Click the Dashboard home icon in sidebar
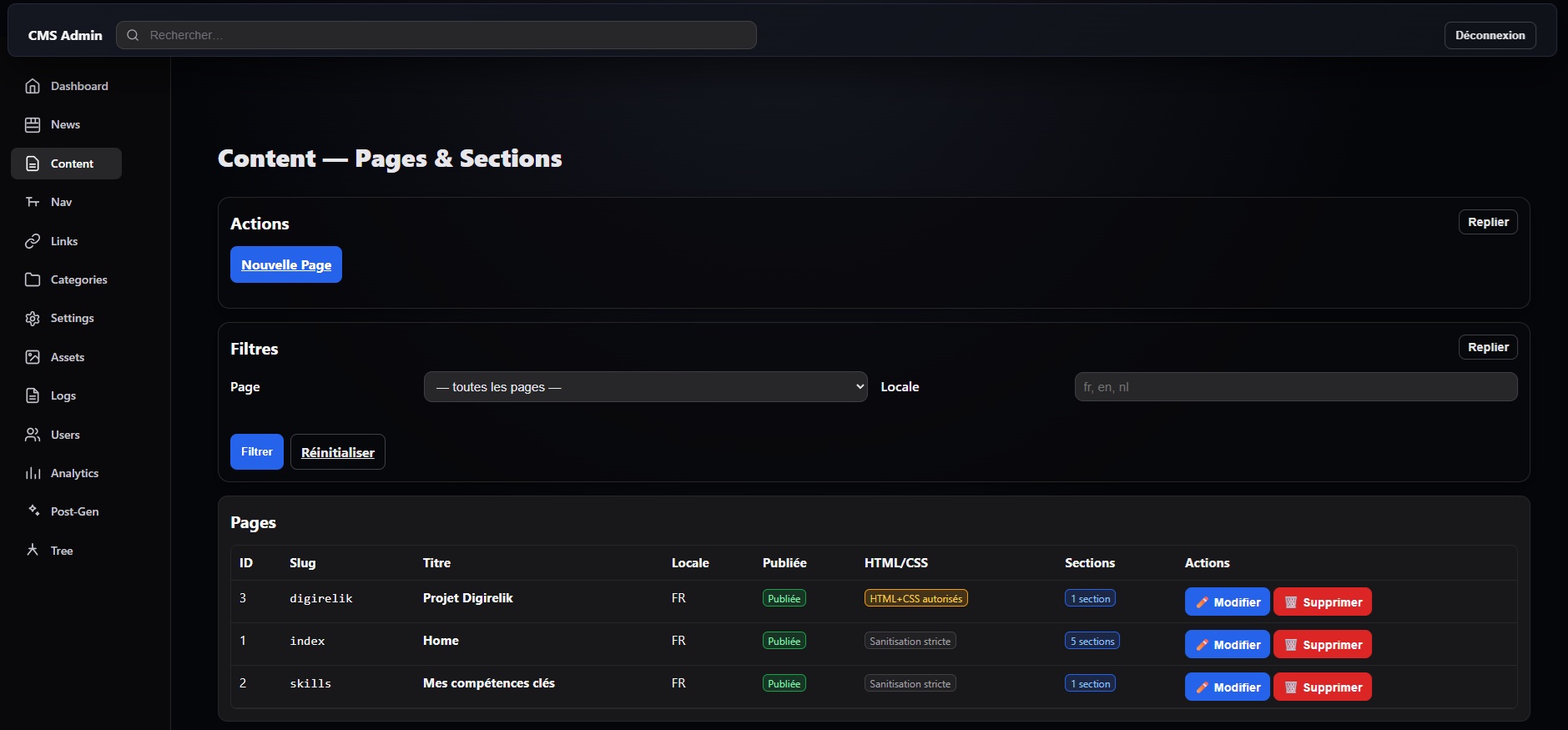The height and width of the screenshot is (730, 1568). tap(33, 86)
